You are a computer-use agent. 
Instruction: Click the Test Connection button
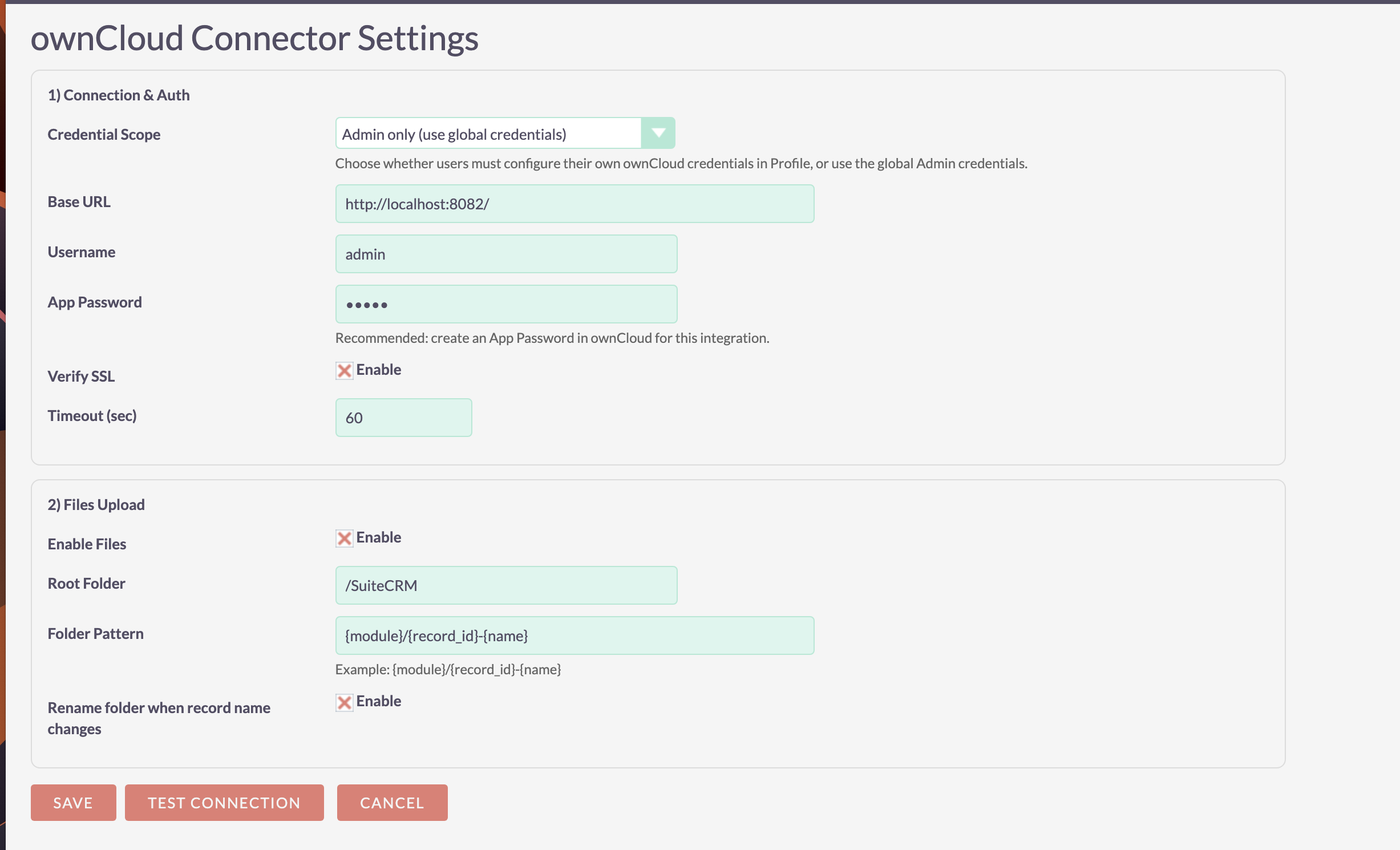click(224, 803)
